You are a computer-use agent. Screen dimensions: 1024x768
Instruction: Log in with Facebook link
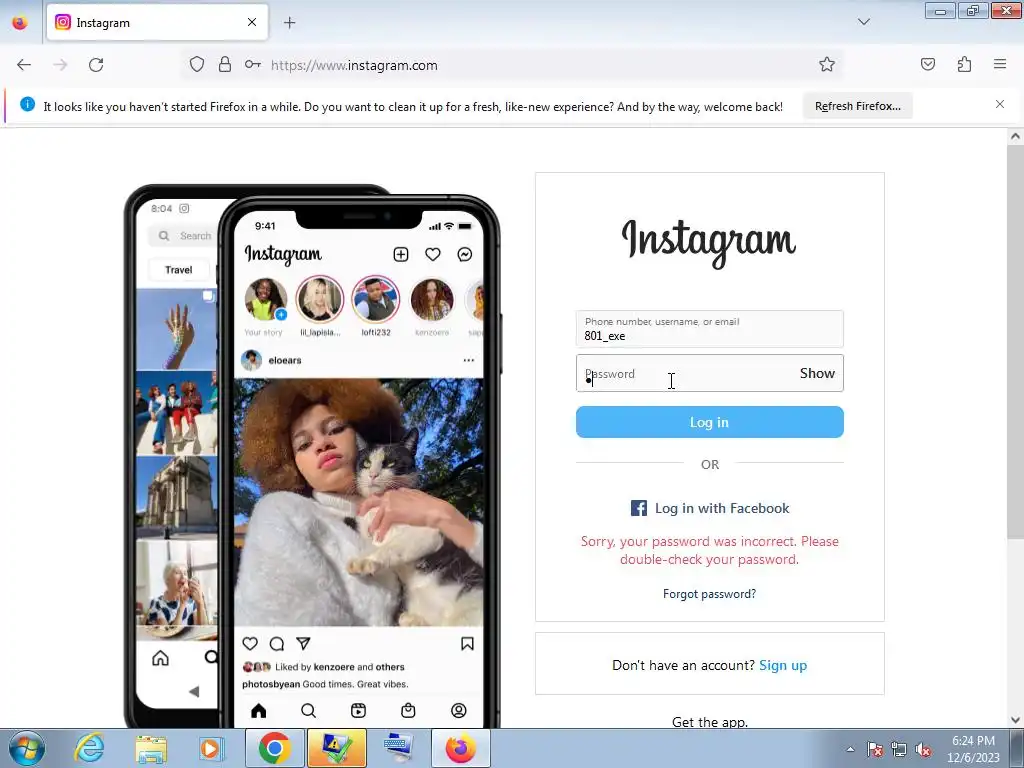710,508
